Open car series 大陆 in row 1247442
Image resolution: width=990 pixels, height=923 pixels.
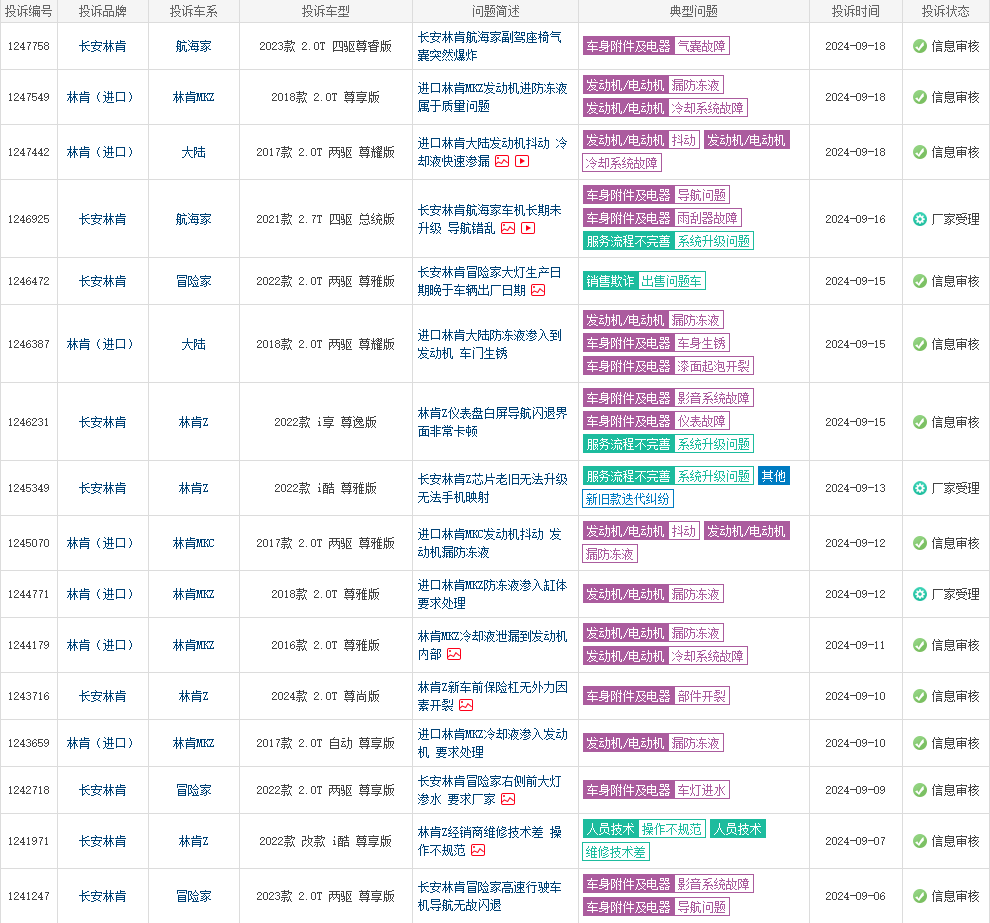[193, 152]
